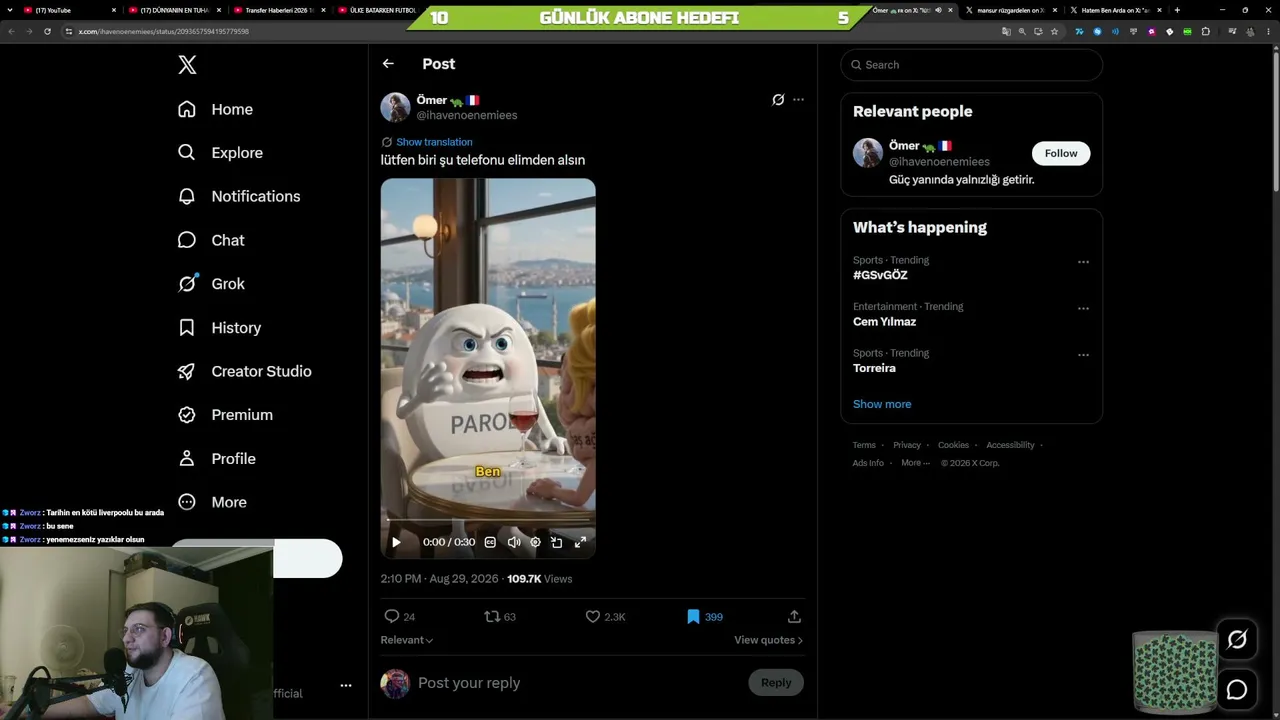Screen dimensions: 1280x720
Task: Open Notifications in the sidebar
Action: coord(238,196)
